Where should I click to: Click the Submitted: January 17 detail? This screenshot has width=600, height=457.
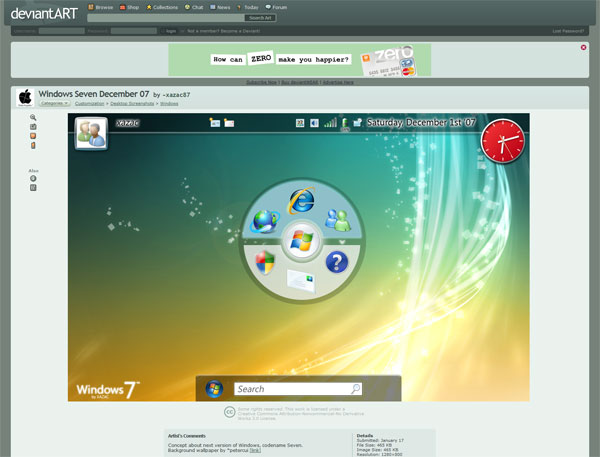[x=380, y=441]
